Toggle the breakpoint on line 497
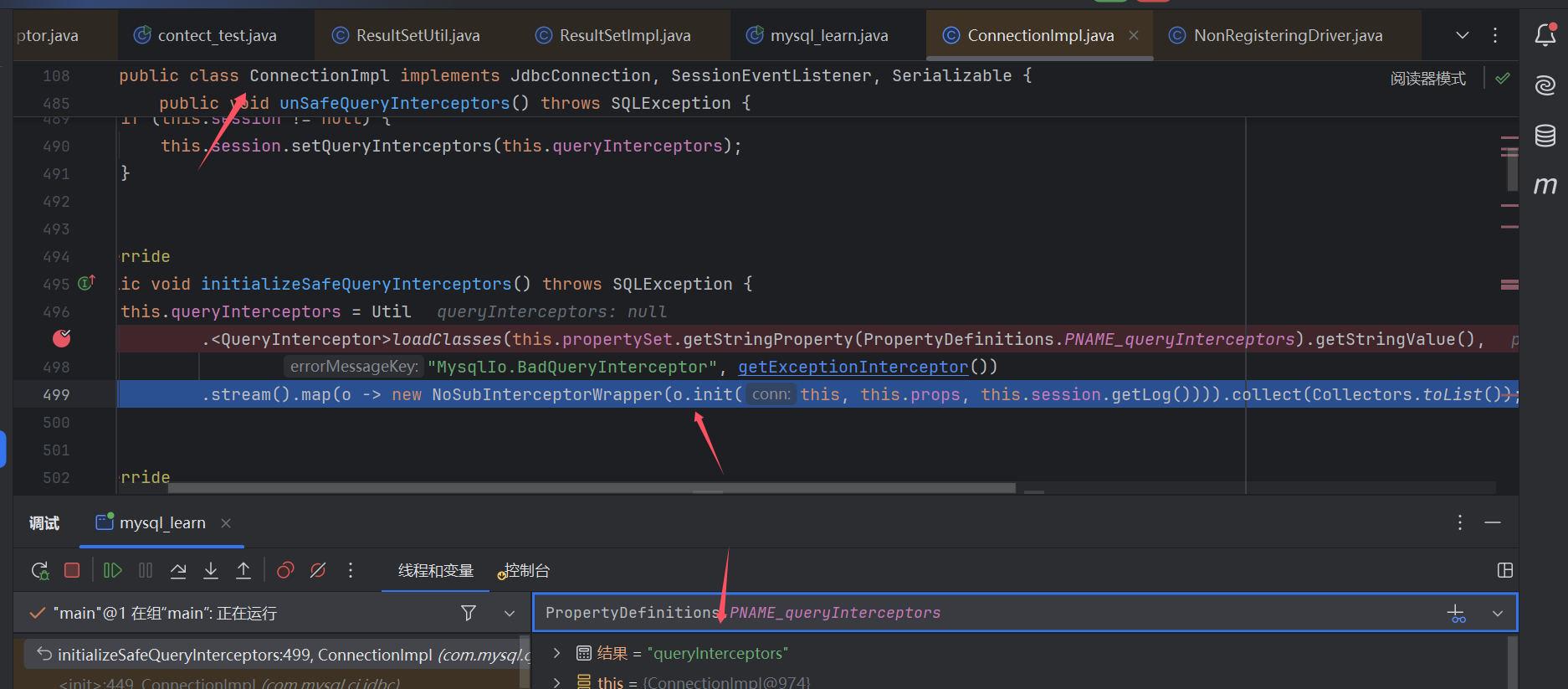Image resolution: width=1568 pixels, height=689 pixels. pos(62,338)
